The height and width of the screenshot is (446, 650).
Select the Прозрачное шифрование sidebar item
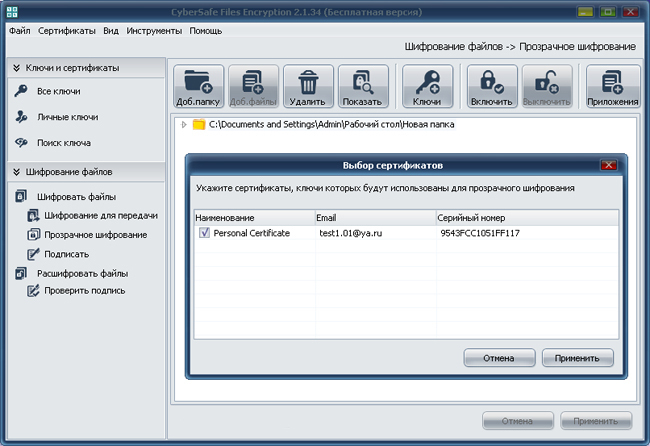96,235
